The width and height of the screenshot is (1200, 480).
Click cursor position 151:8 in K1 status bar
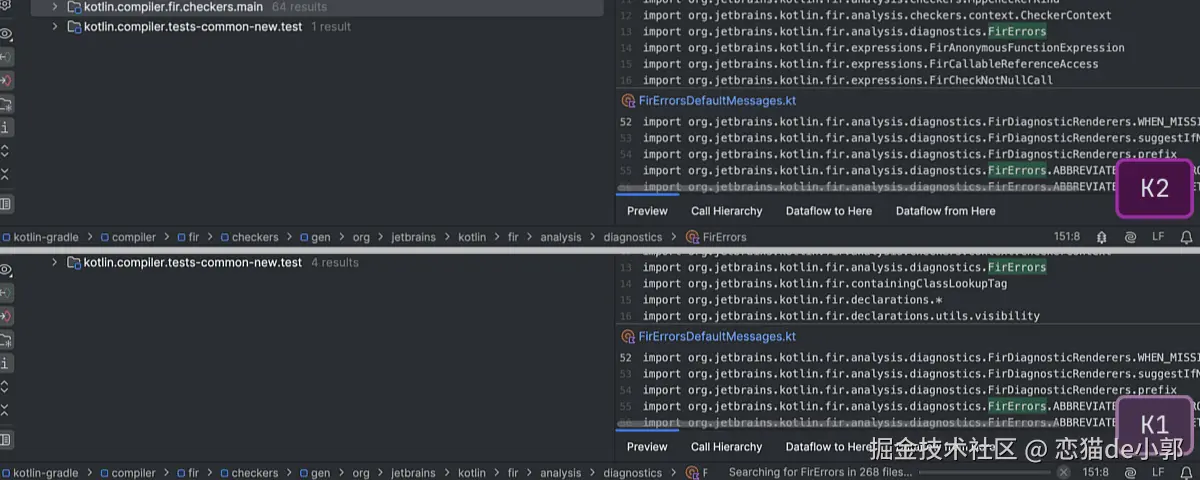1095,472
